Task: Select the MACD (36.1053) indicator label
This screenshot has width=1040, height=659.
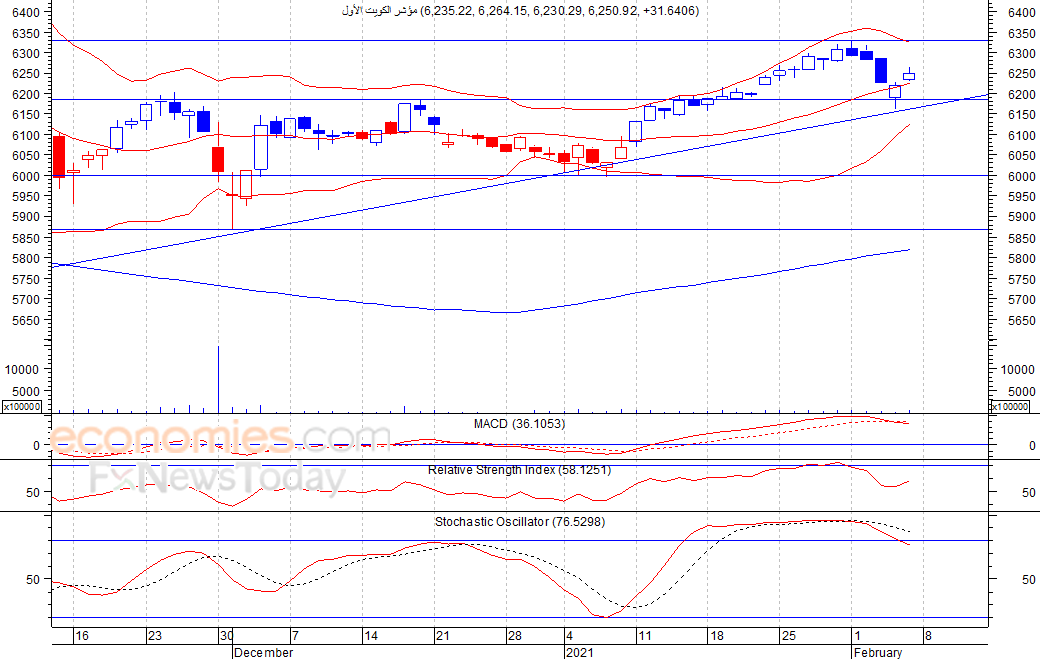Action: (519, 424)
